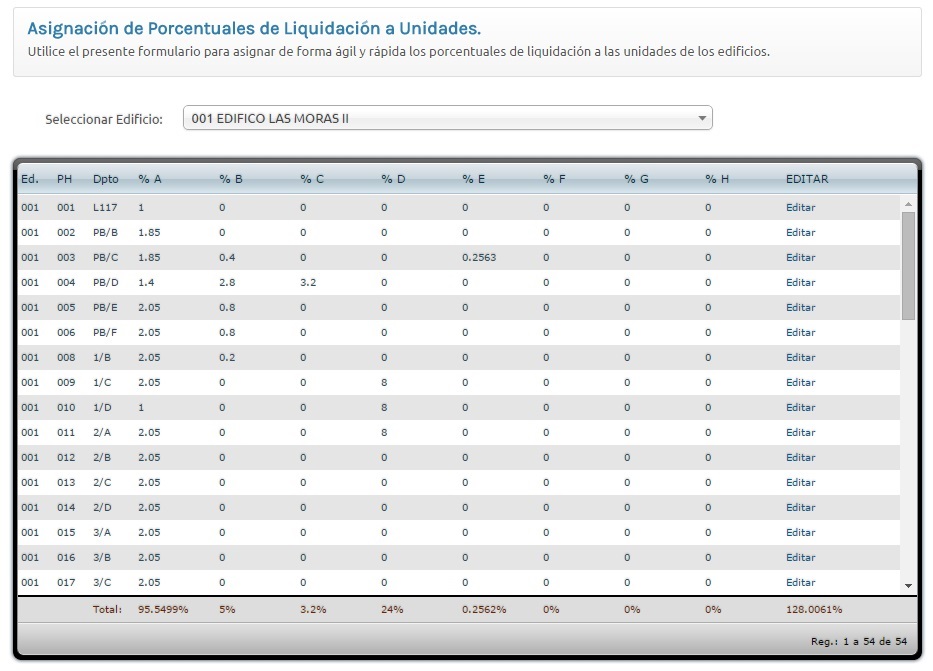Click the Total: label in footer
The image size is (933, 671).
pyautogui.click(x=107, y=609)
